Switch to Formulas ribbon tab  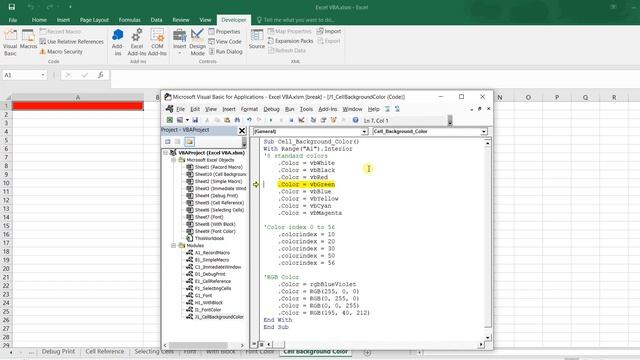click(129, 20)
